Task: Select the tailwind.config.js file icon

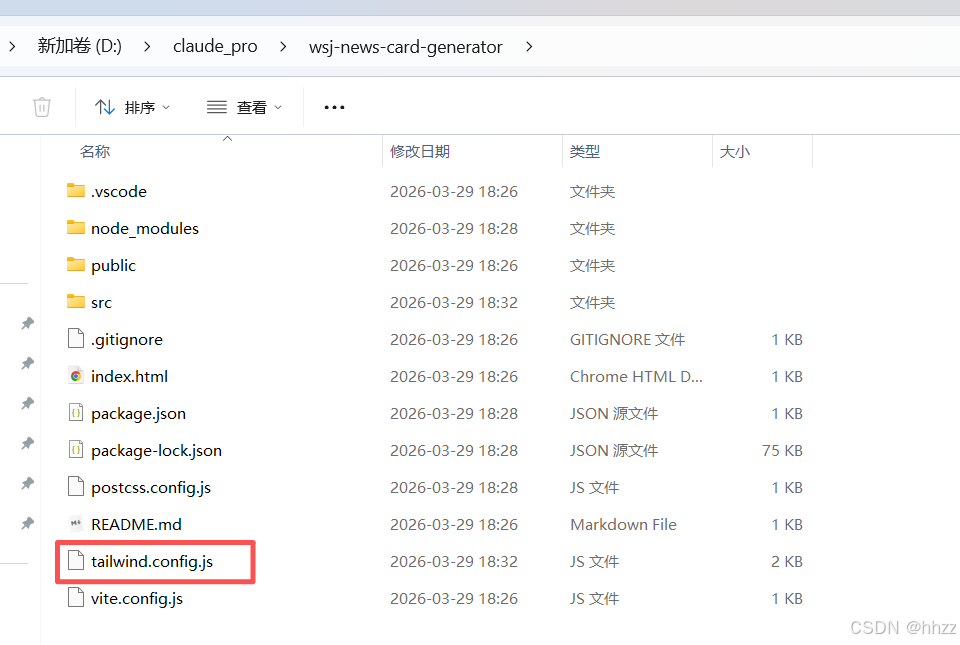Action: coord(76,561)
